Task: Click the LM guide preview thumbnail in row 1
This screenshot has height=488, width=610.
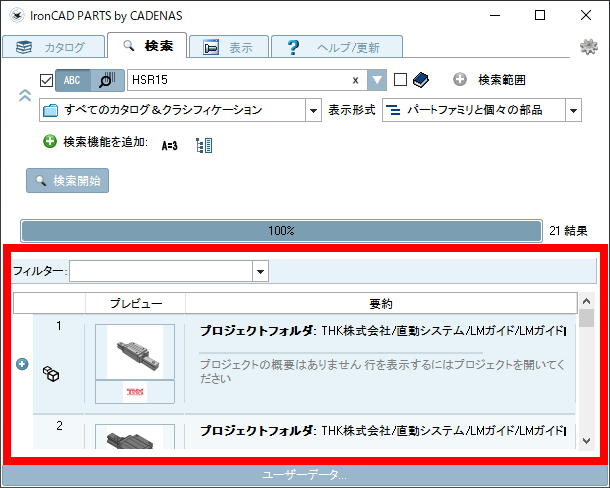Action: point(135,352)
